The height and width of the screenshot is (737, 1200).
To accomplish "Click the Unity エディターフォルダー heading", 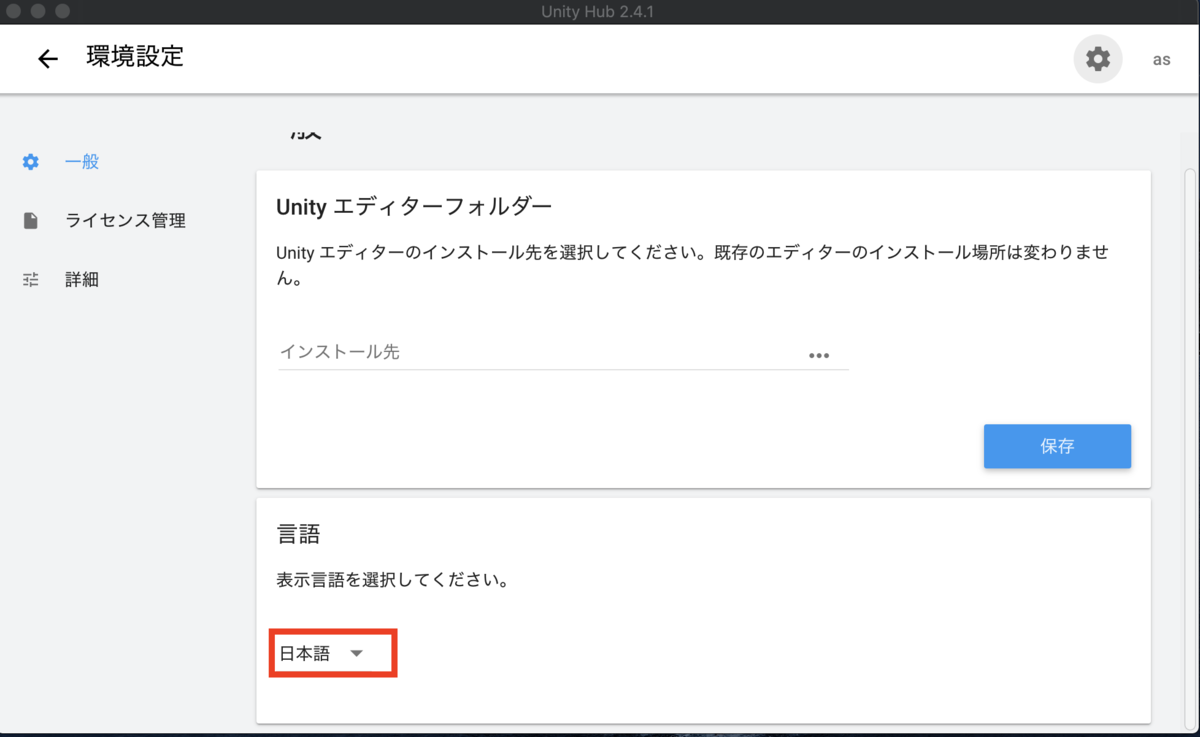I will [x=414, y=208].
